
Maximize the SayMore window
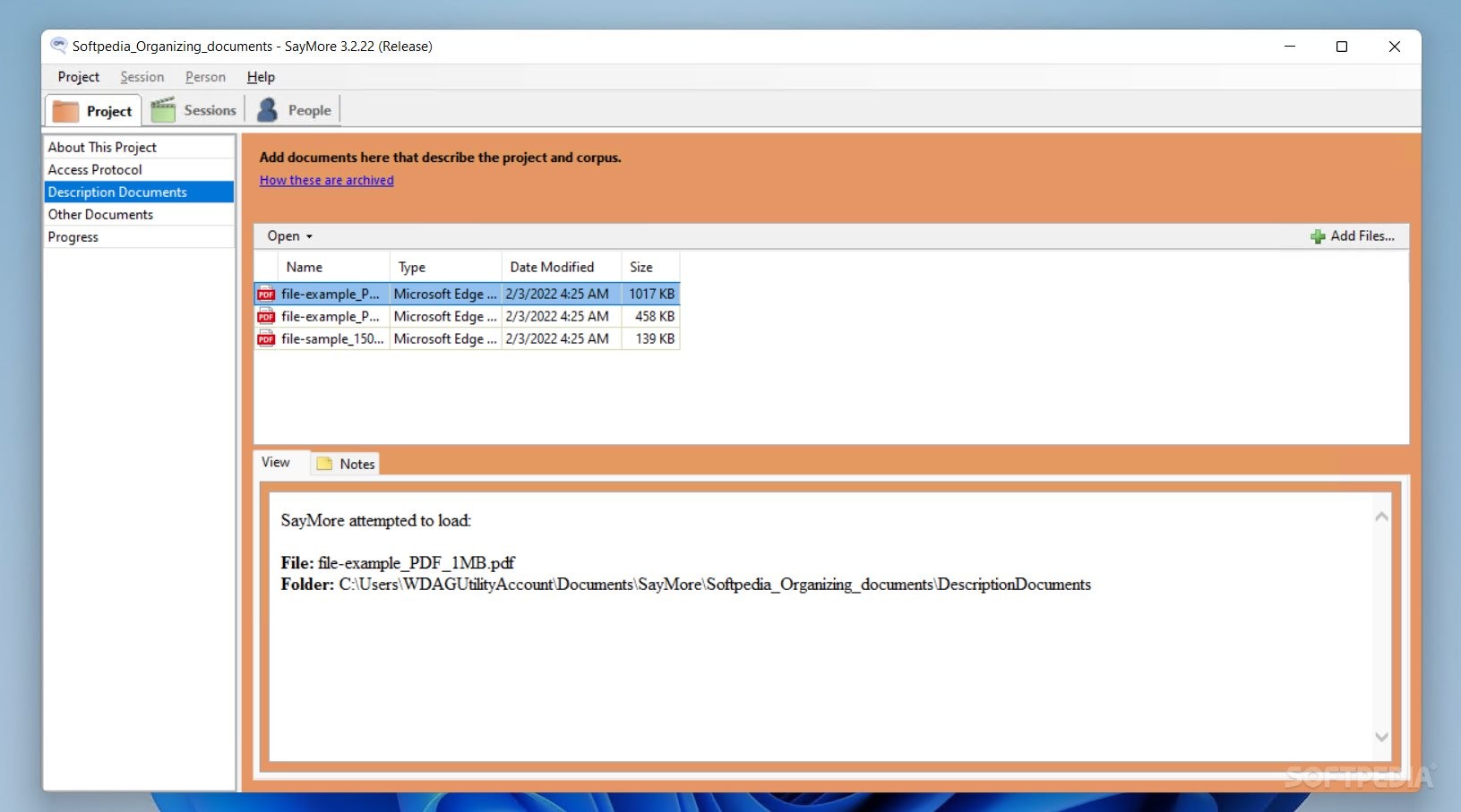tap(1342, 47)
